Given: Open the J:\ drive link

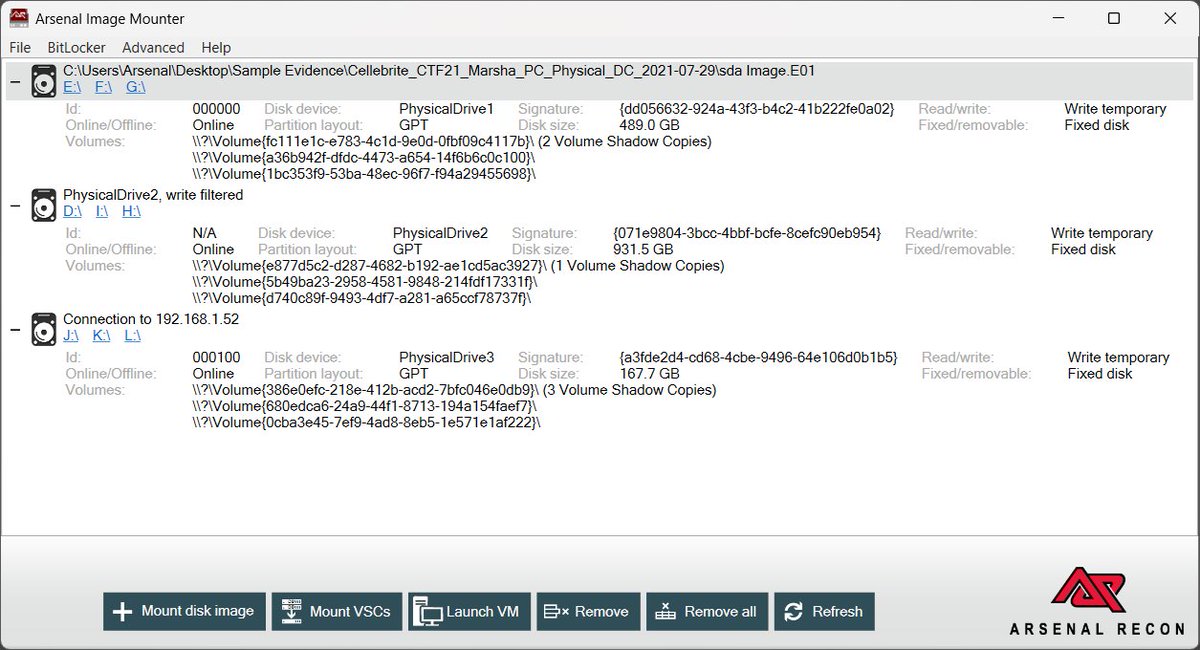Looking at the screenshot, I should [x=71, y=335].
